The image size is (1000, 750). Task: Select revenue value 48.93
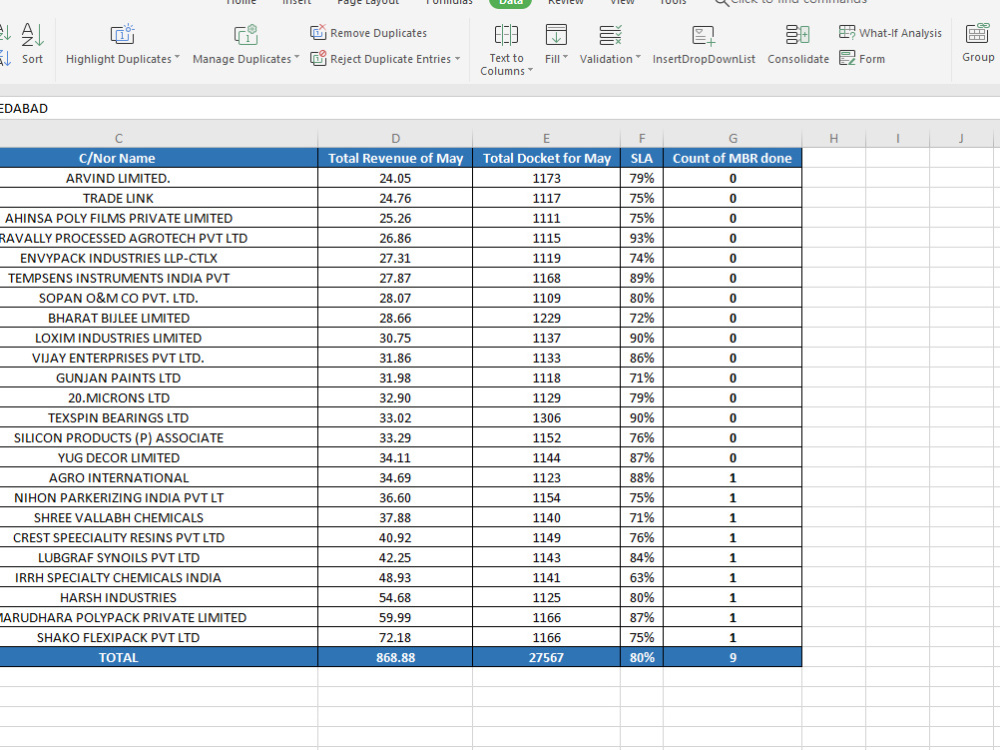coord(395,578)
